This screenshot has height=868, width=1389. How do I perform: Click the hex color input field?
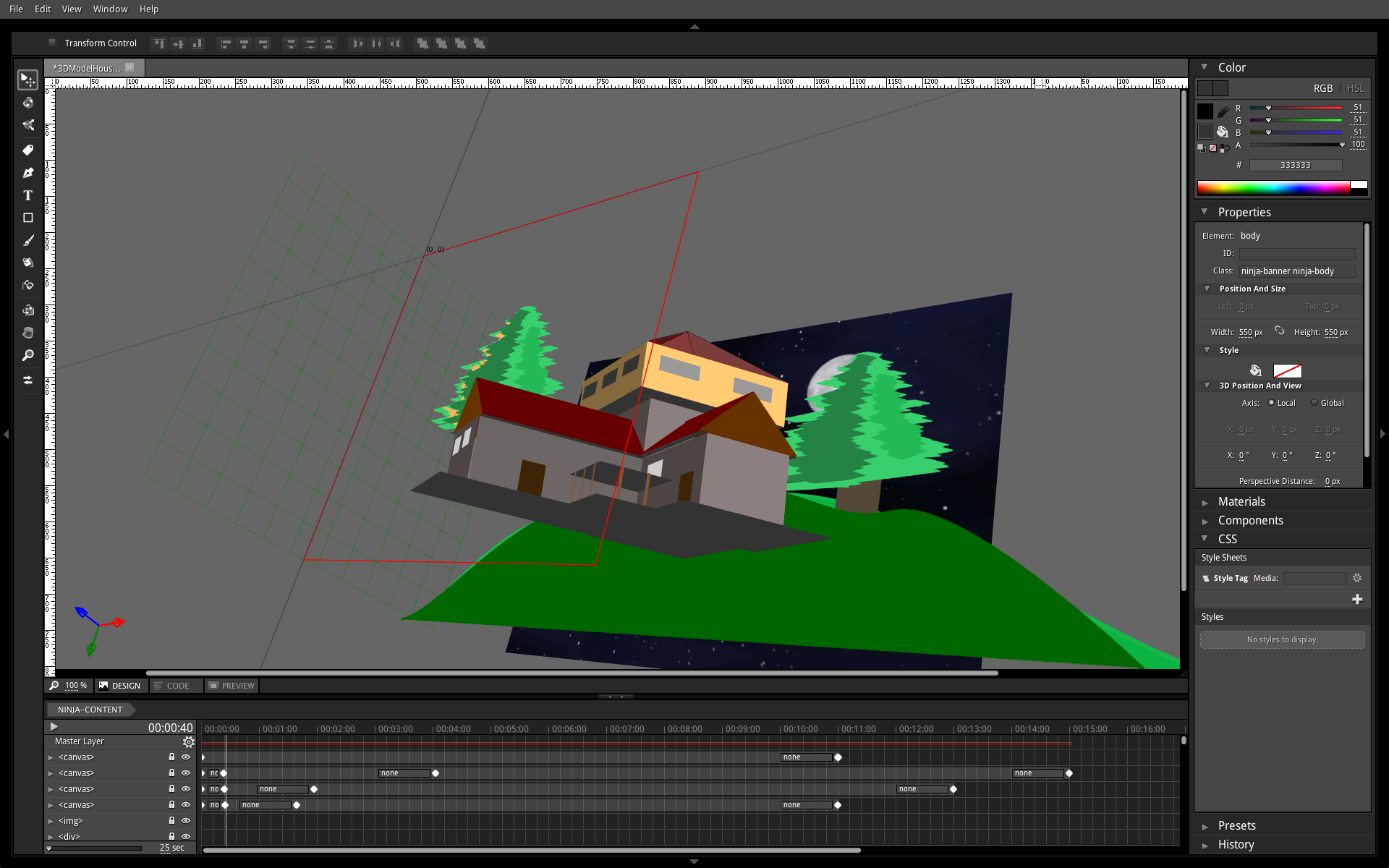point(1295,165)
